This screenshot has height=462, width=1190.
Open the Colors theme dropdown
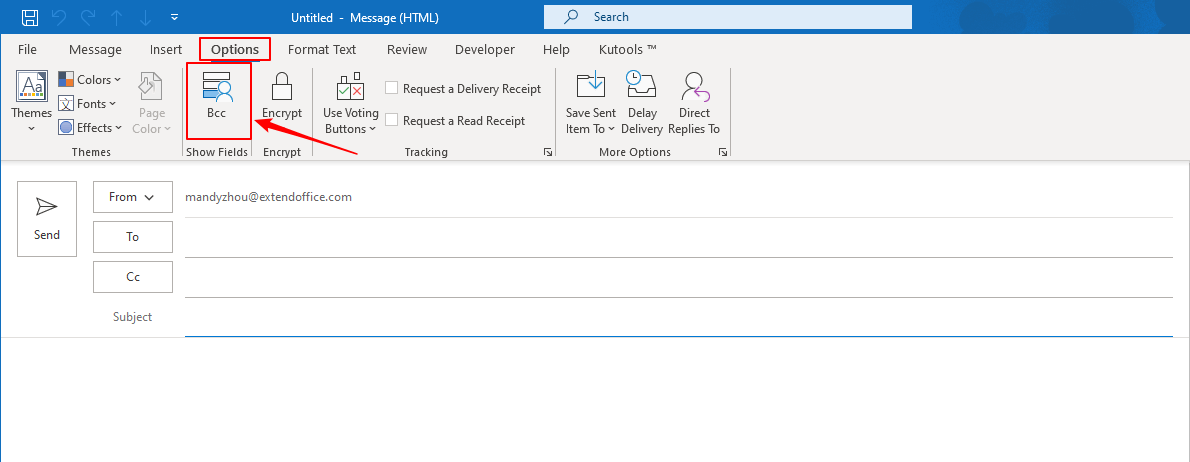(x=90, y=79)
